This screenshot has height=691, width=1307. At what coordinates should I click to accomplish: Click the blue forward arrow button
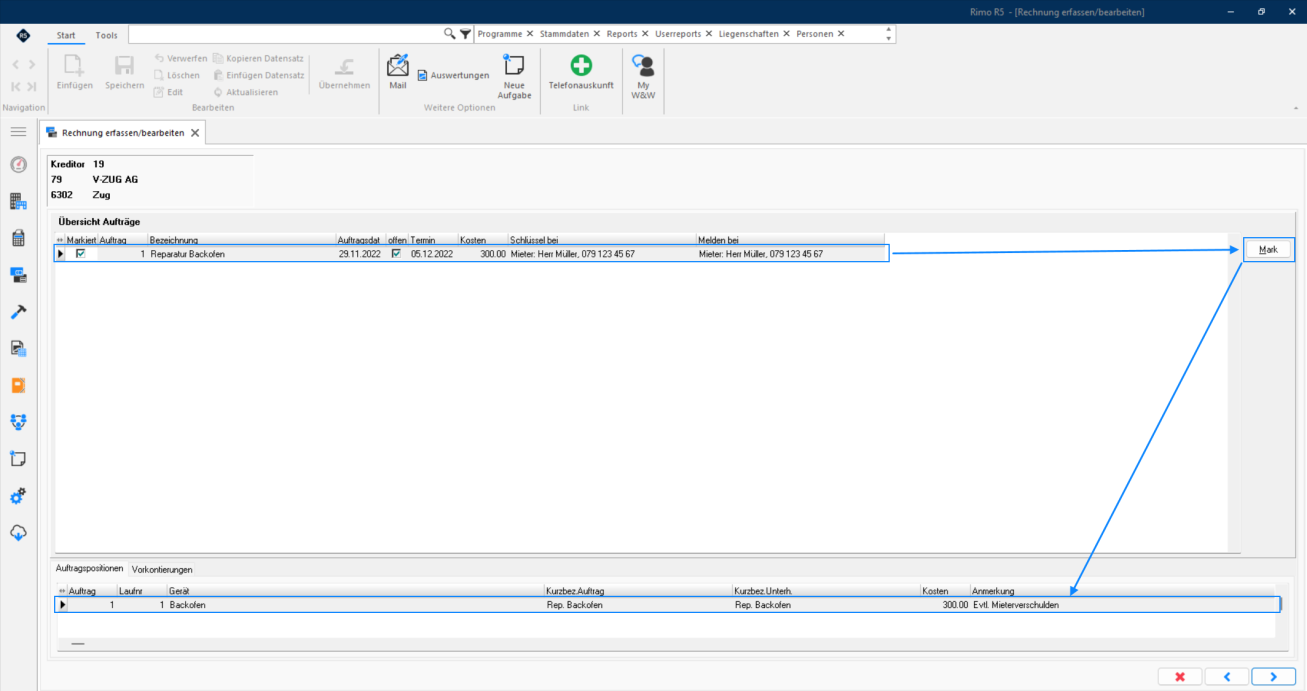[x=1274, y=677]
